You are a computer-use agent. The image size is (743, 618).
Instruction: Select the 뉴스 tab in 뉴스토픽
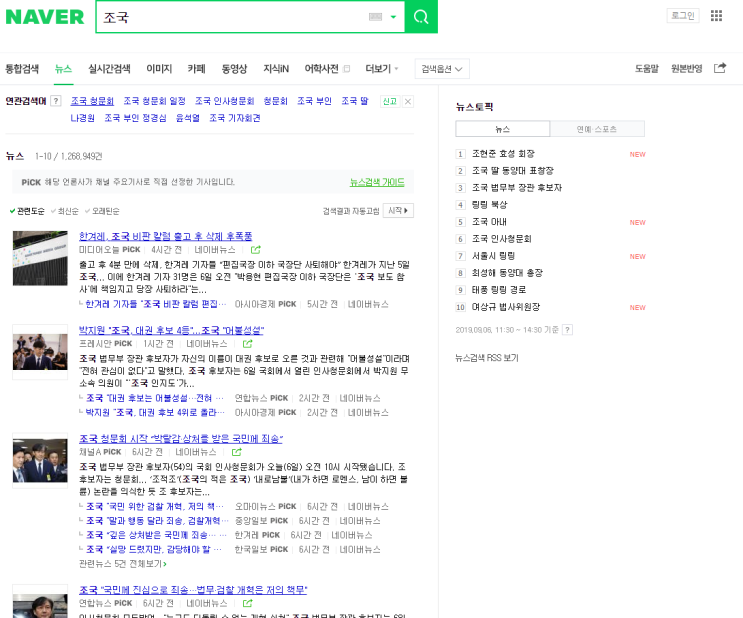[x=502, y=129]
